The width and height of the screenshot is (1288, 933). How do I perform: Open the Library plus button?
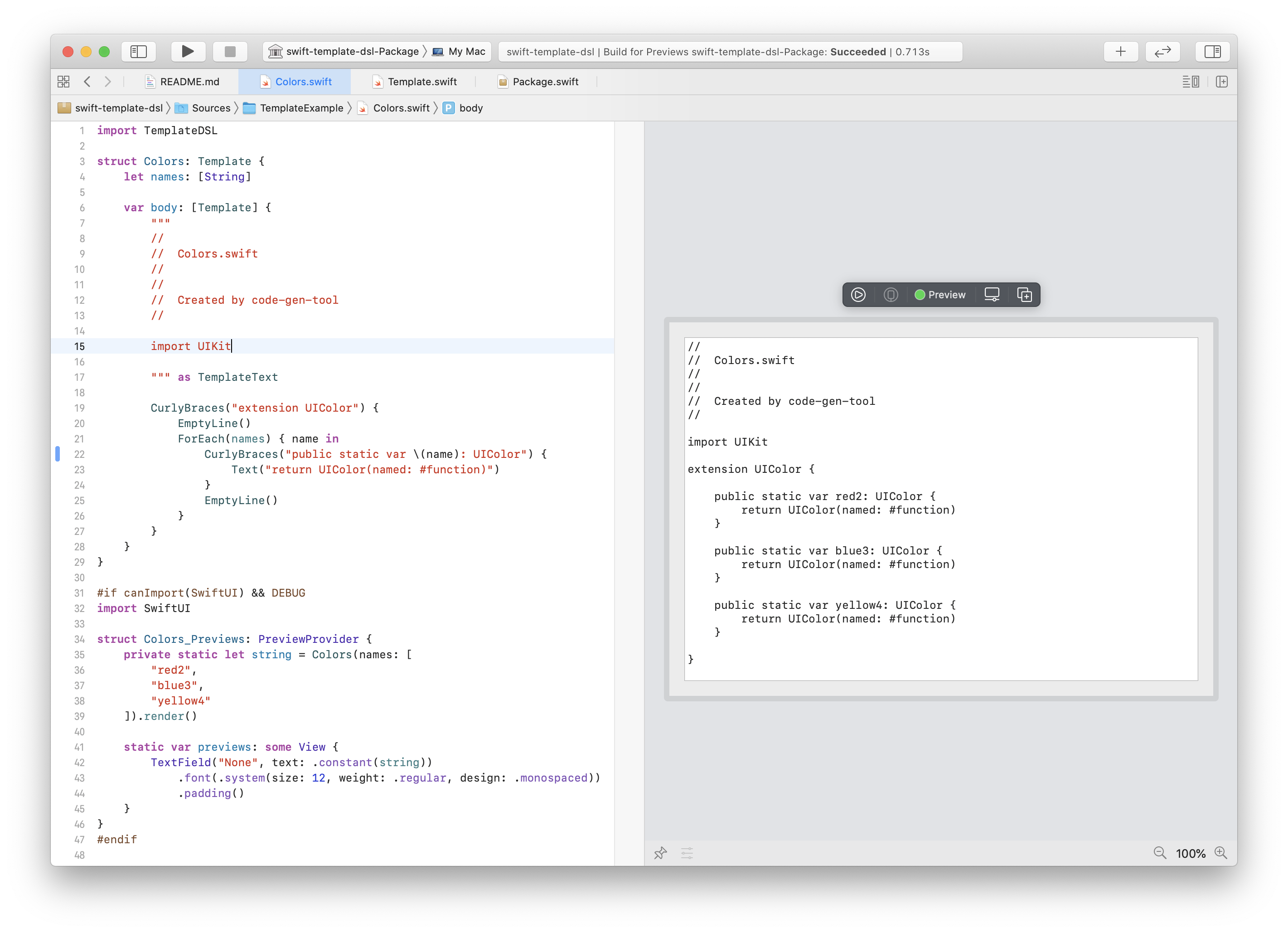click(1120, 52)
